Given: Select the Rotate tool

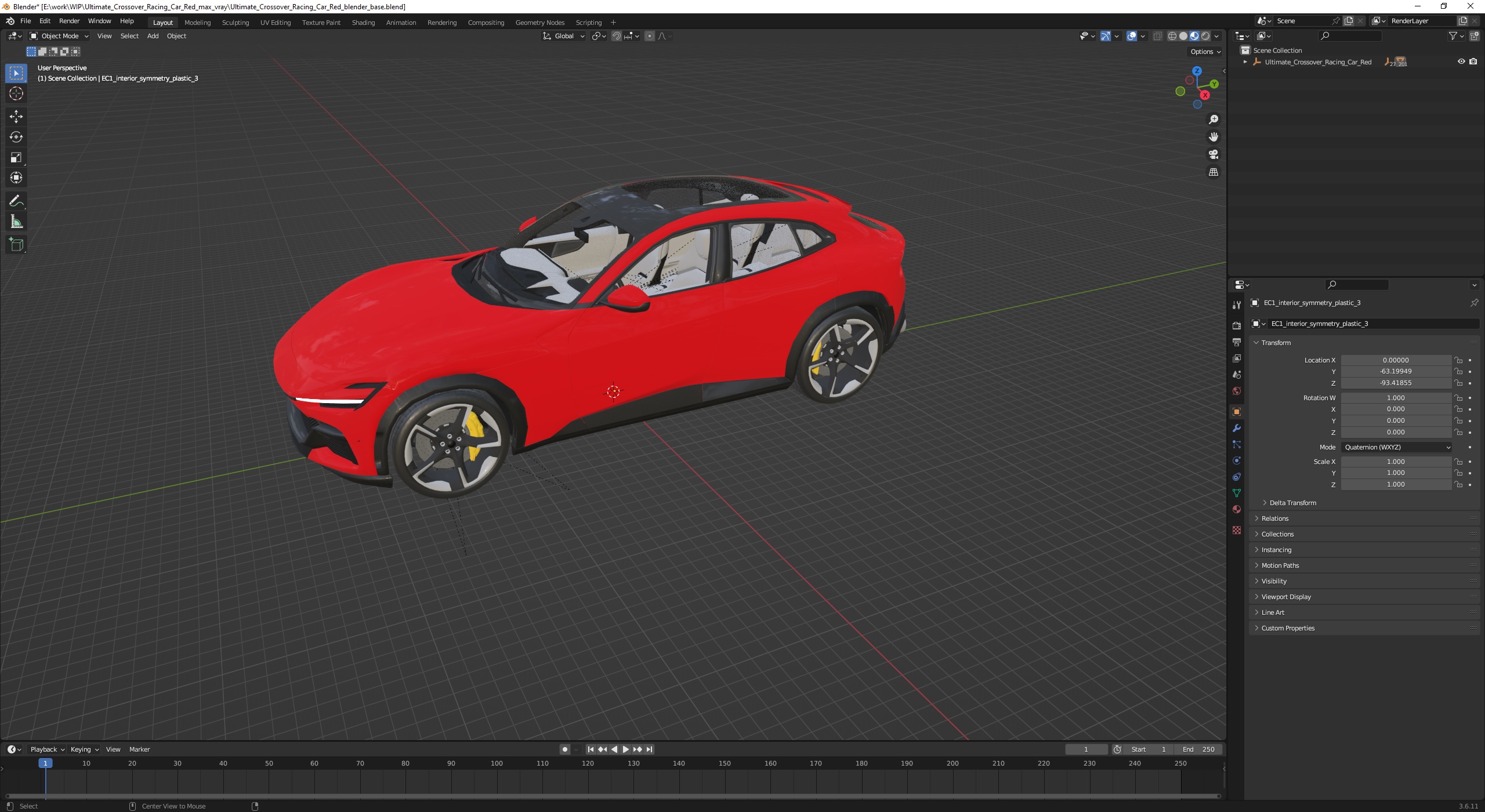Looking at the screenshot, I should click(x=16, y=137).
